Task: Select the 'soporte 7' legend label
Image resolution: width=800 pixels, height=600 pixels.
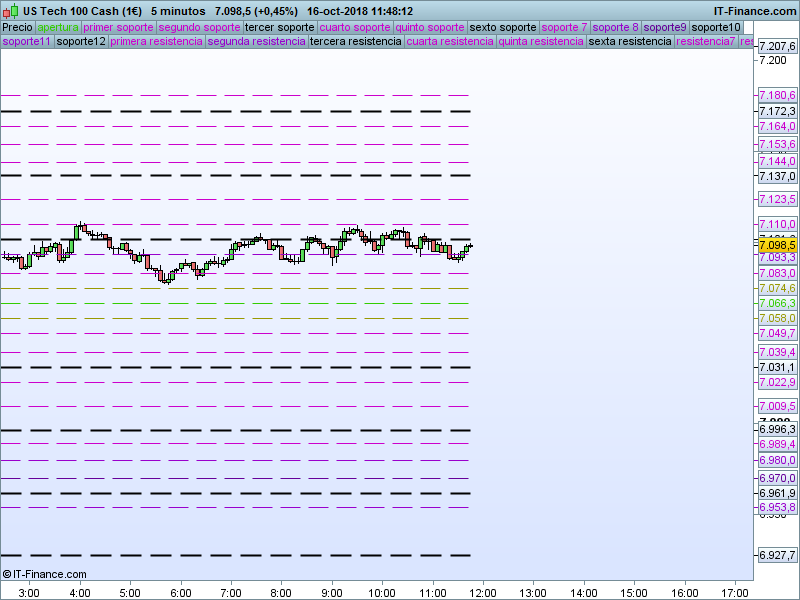Action: (564, 28)
